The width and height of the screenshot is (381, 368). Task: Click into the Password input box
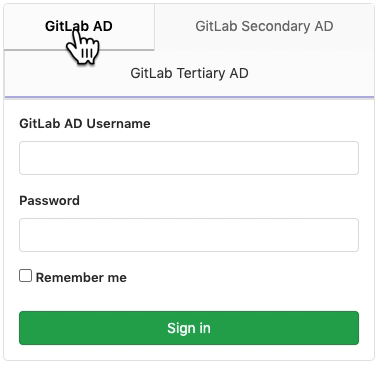(189, 235)
